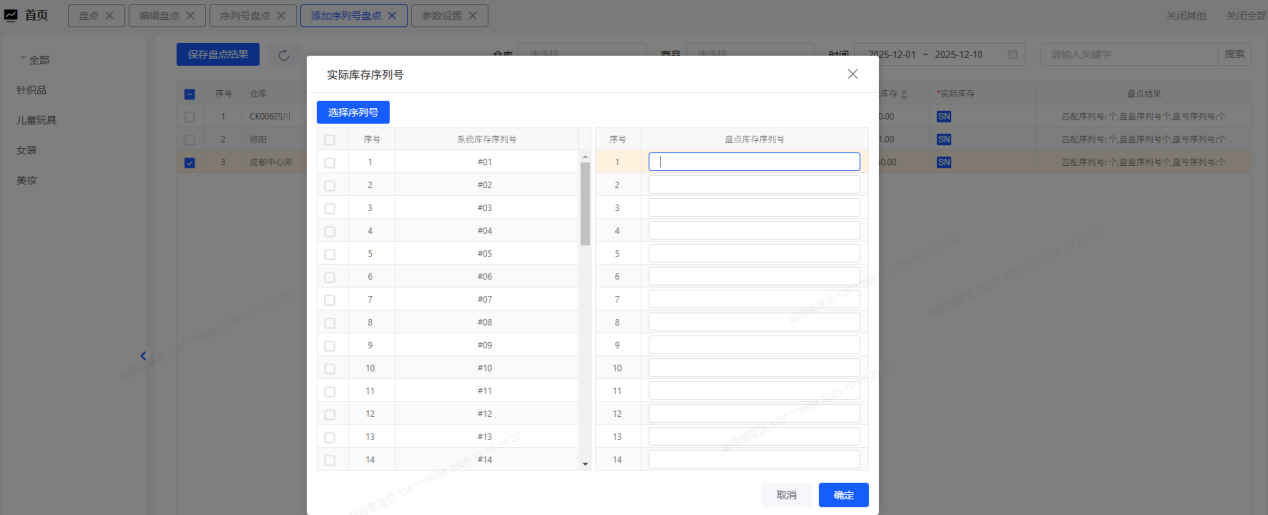Viewport: 1268px width, 515px height.
Task: Click the 盘点库存序列号 input in row 3
Action: click(754, 208)
